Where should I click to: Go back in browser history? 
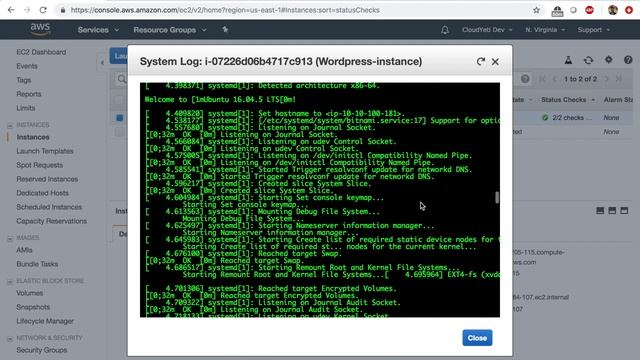click(x=11, y=10)
